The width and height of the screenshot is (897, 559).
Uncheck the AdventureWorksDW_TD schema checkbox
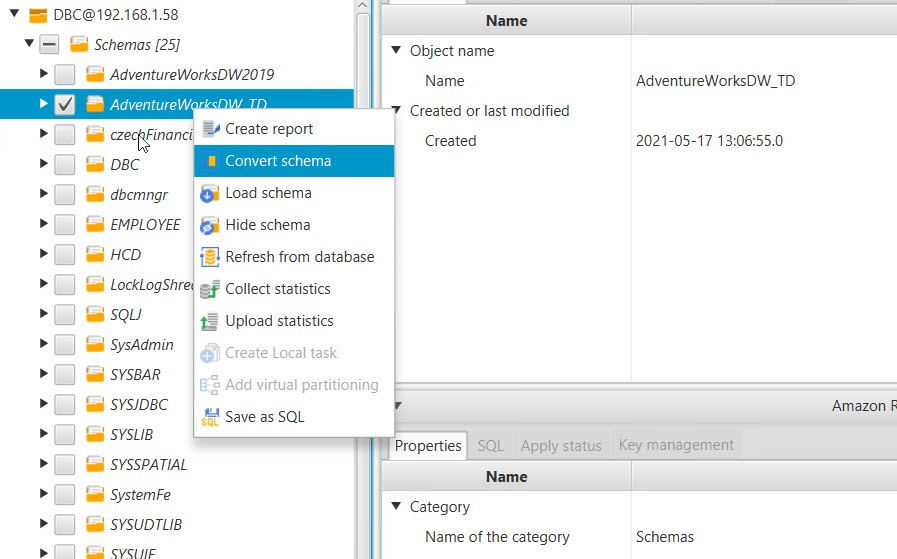65,104
